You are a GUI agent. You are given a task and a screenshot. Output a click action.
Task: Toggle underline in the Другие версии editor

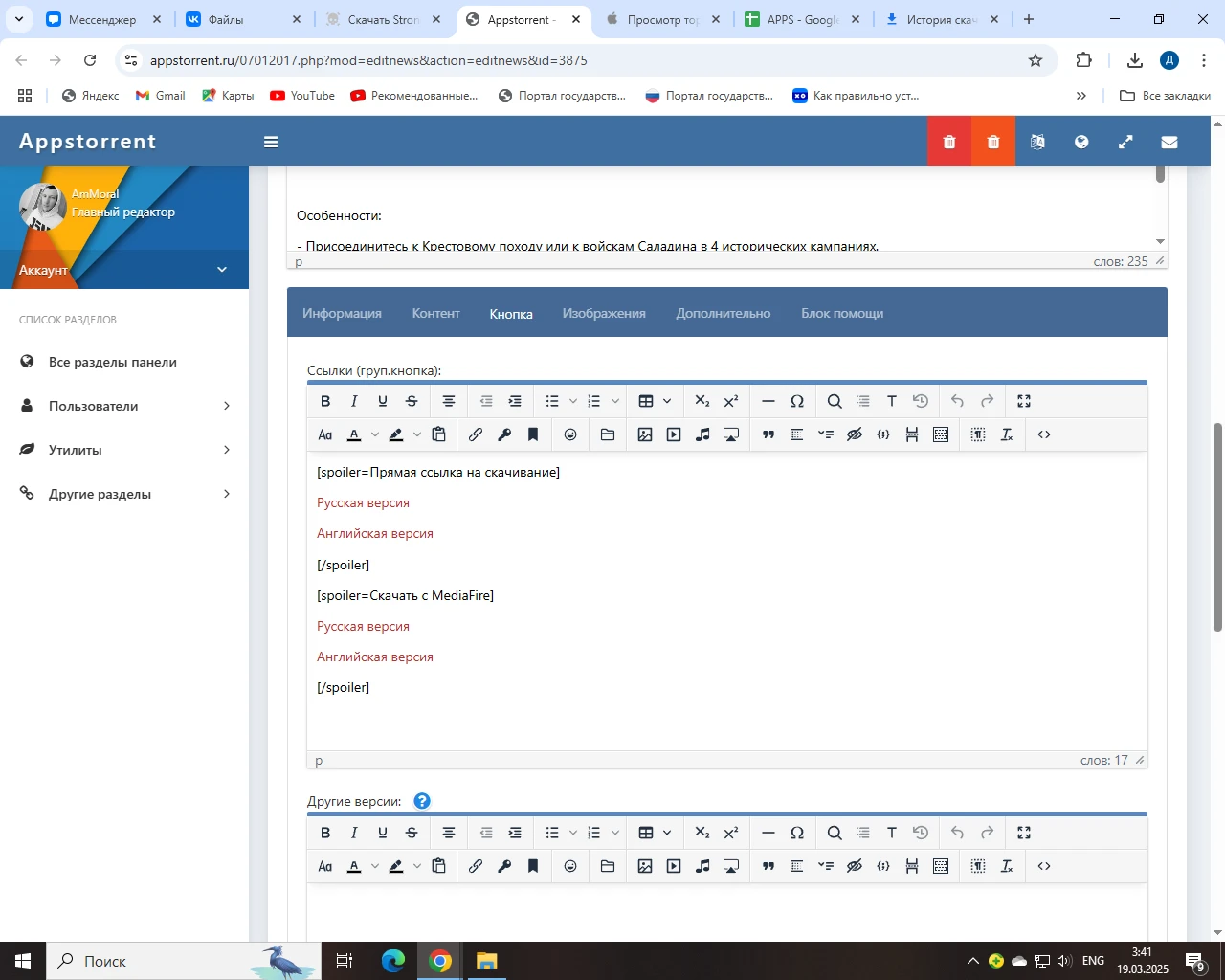click(x=383, y=833)
